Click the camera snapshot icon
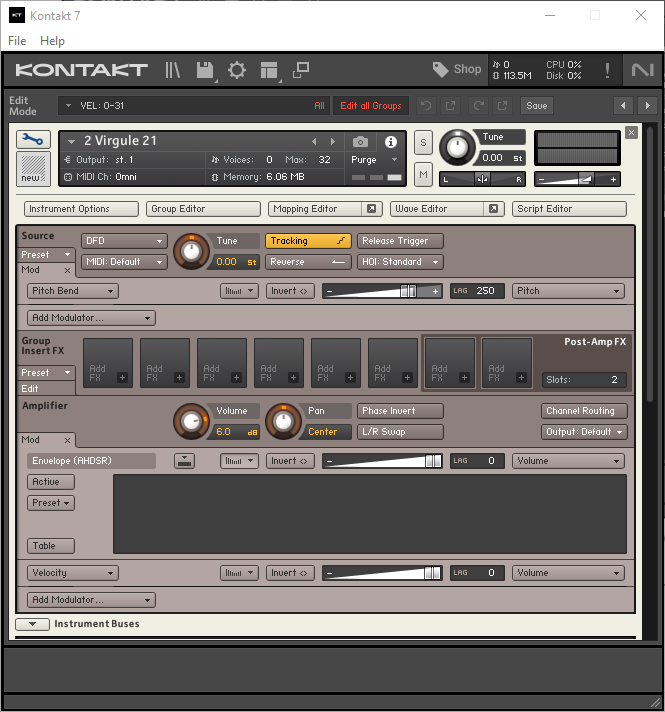The image size is (665, 712). point(360,142)
